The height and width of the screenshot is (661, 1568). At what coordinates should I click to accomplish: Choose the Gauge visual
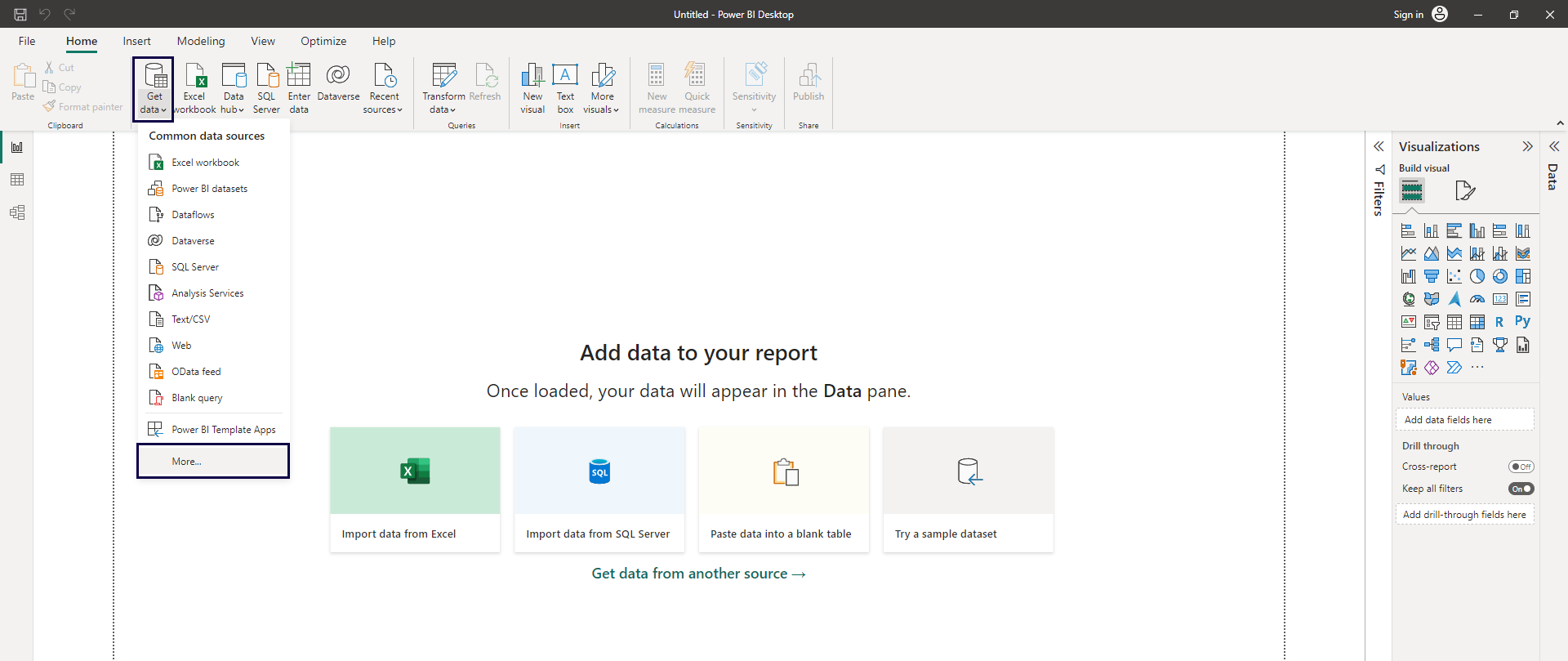(x=1477, y=300)
